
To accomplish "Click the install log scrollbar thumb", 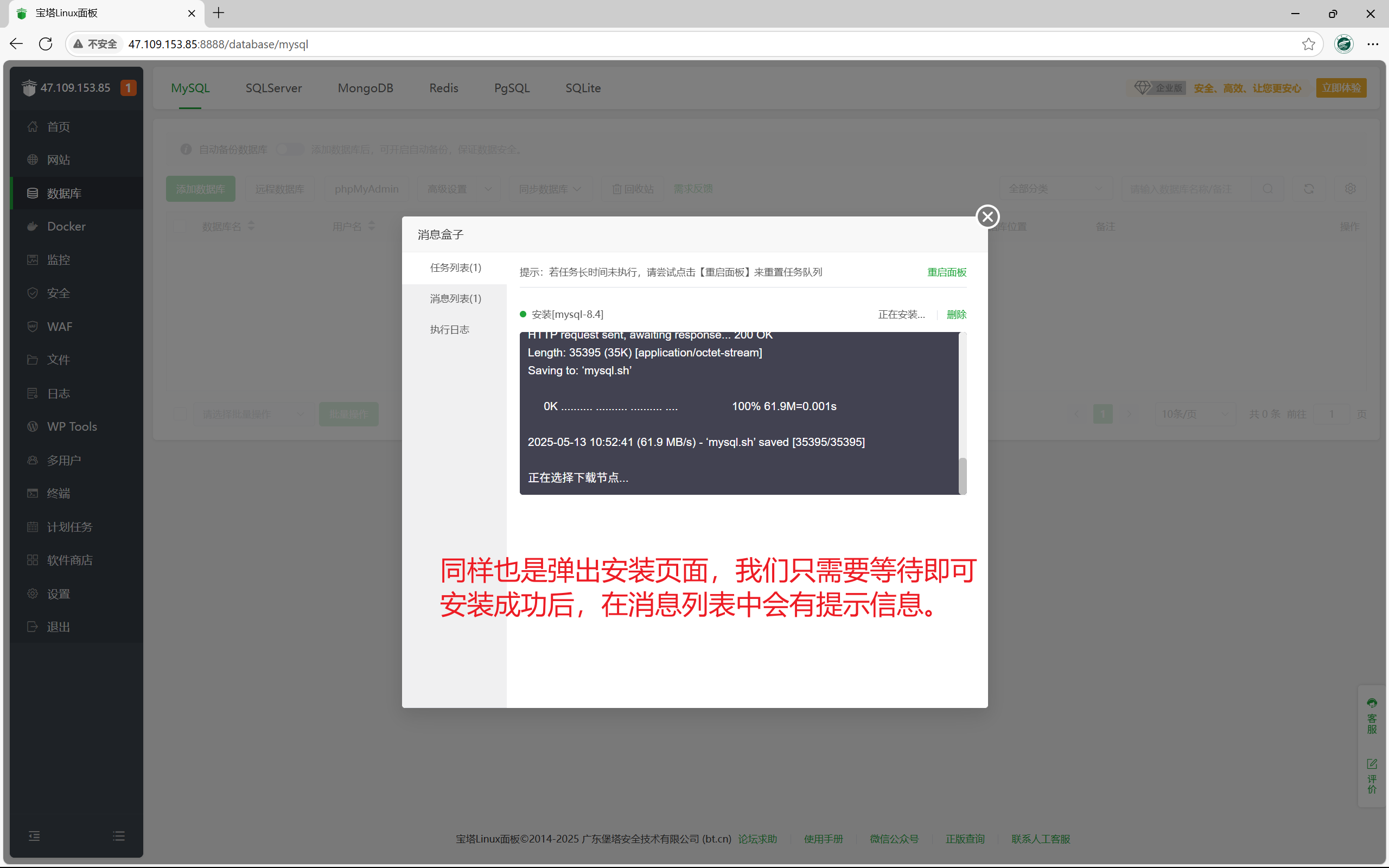I will click(x=963, y=475).
